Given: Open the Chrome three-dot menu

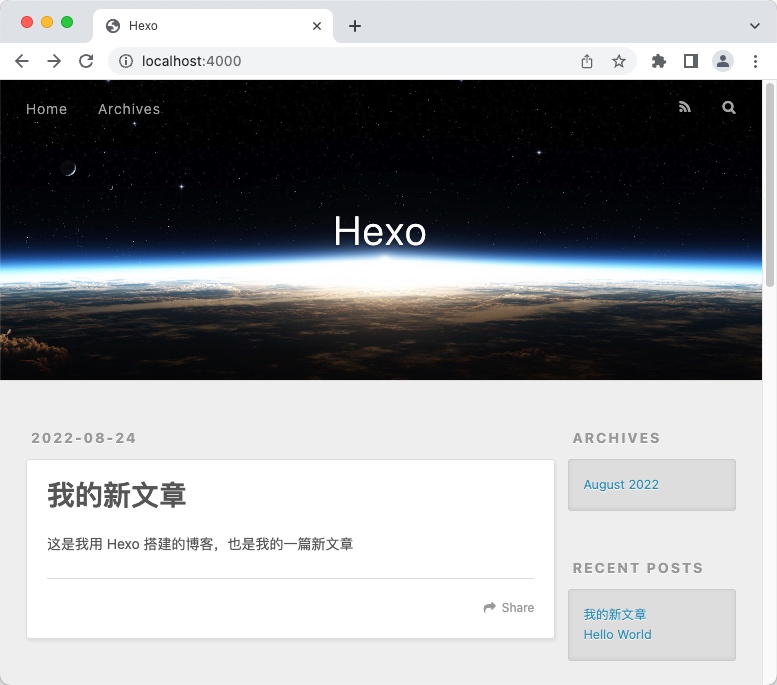Looking at the screenshot, I should [755, 61].
